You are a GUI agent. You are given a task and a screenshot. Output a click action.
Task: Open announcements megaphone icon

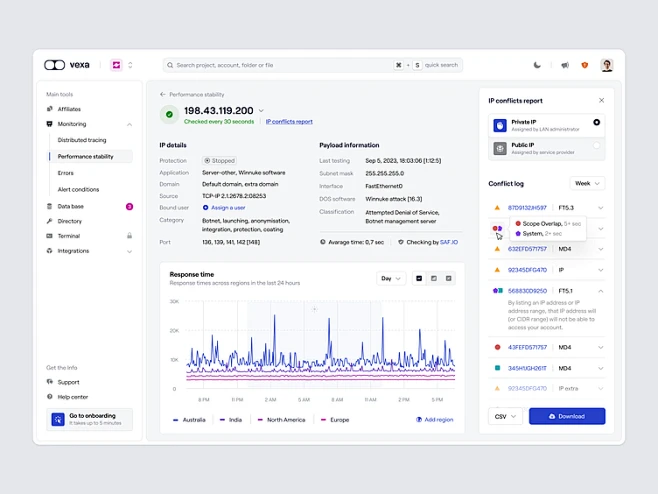click(x=565, y=65)
